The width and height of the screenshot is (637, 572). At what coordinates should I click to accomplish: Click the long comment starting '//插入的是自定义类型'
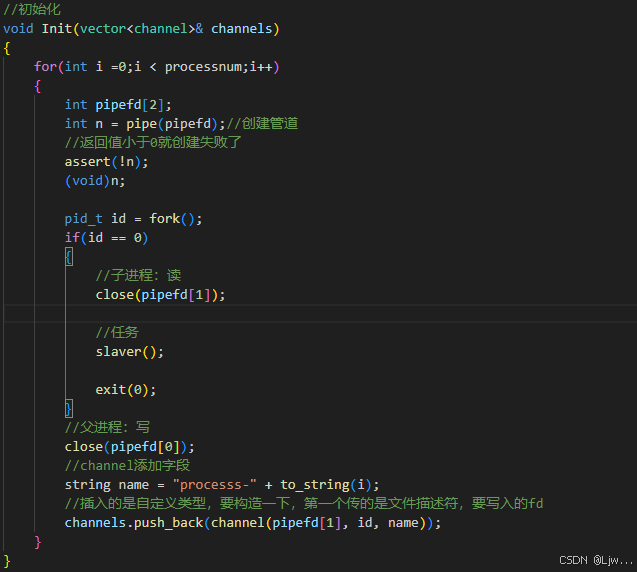click(x=304, y=504)
